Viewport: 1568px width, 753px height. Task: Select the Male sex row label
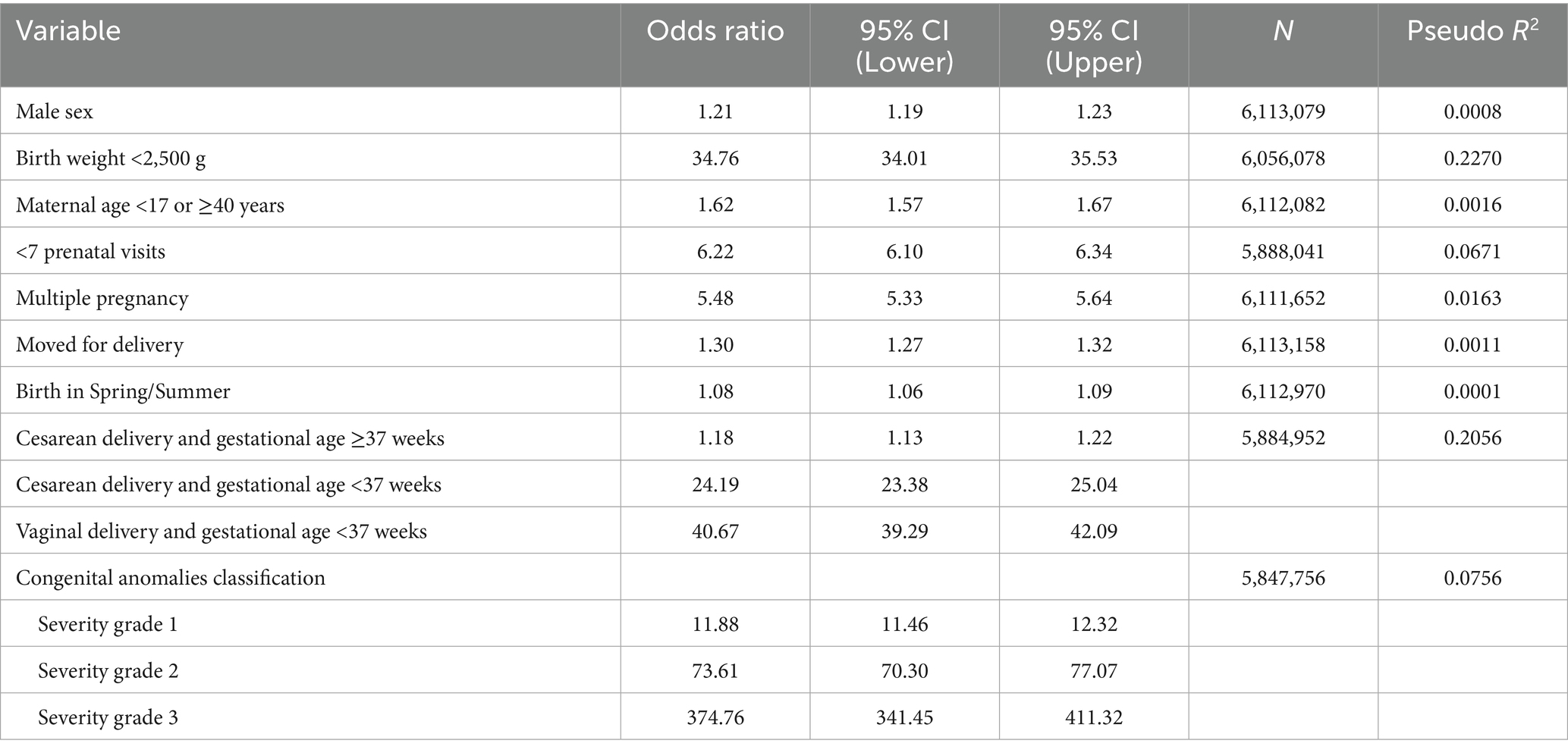55,112
